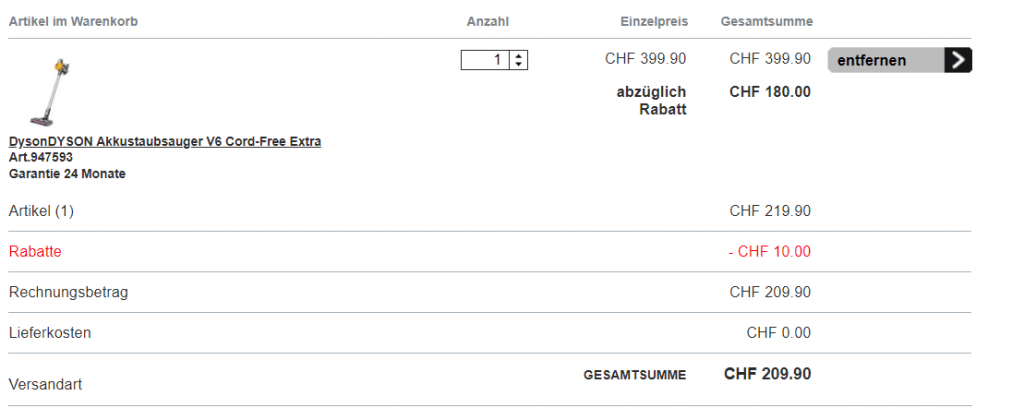This screenshot has width=1024, height=408.
Task: Increase quantity with the up stepper arrow
Action: pos(518,56)
